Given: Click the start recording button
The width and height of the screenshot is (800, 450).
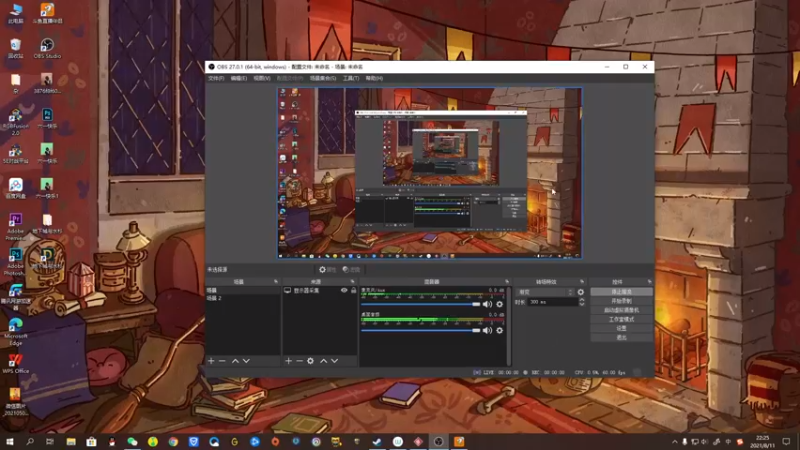Looking at the screenshot, I should click(621, 301).
